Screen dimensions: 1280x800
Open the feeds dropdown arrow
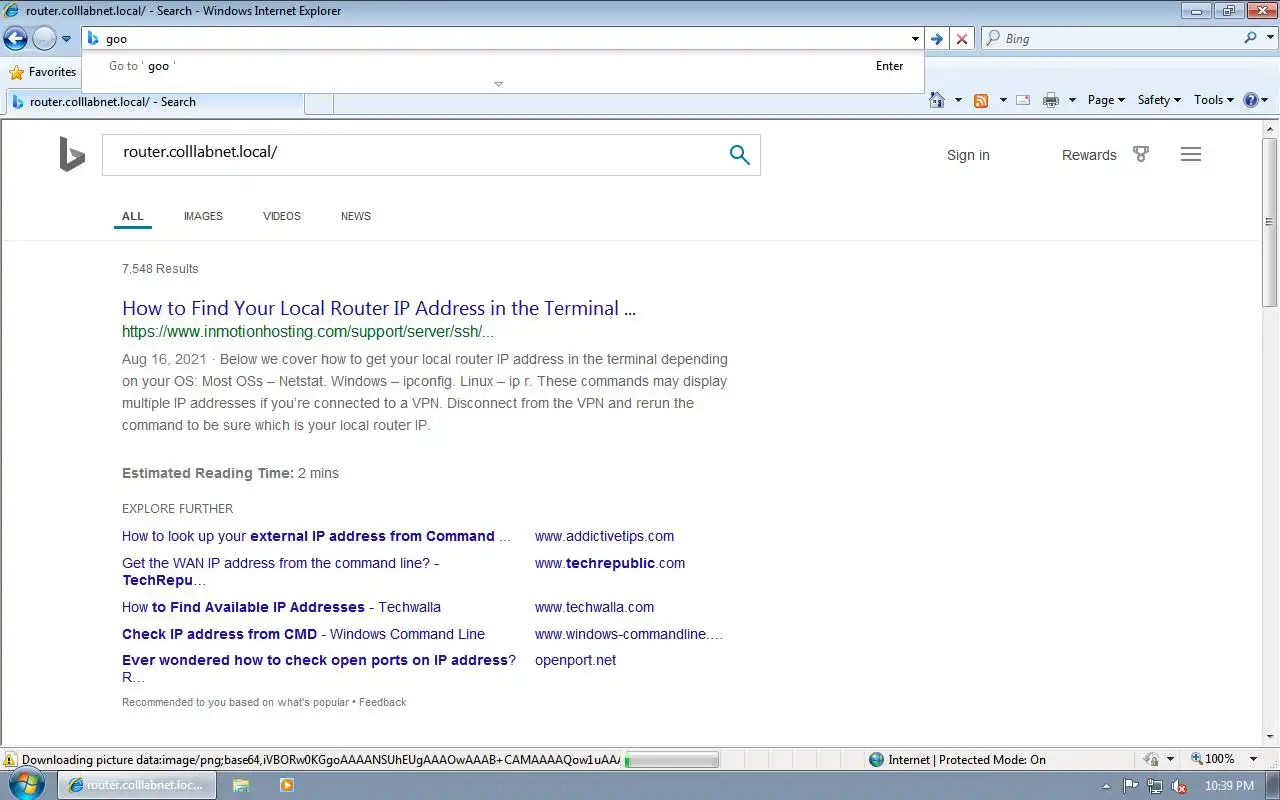1002,100
